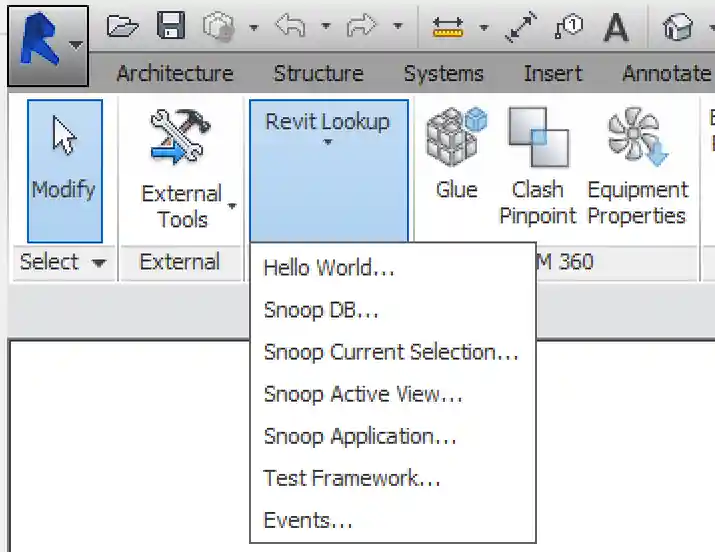The image size is (715, 552).
Task: Click the Open folder icon
Action: tap(122, 27)
